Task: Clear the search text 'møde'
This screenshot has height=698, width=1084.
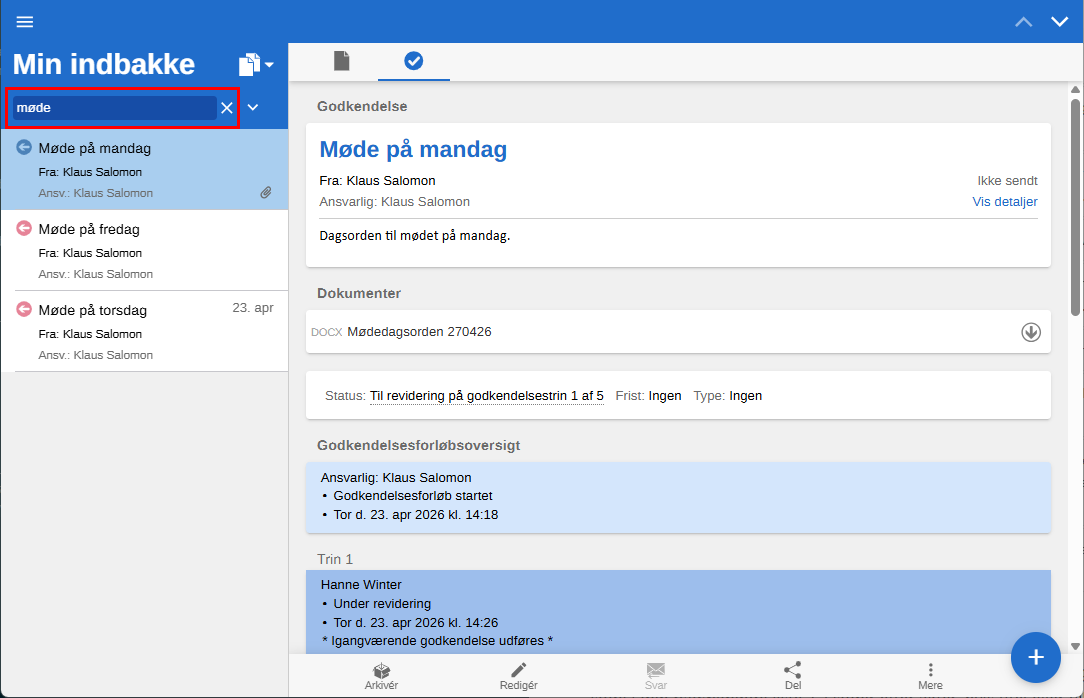Action: (227, 108)
